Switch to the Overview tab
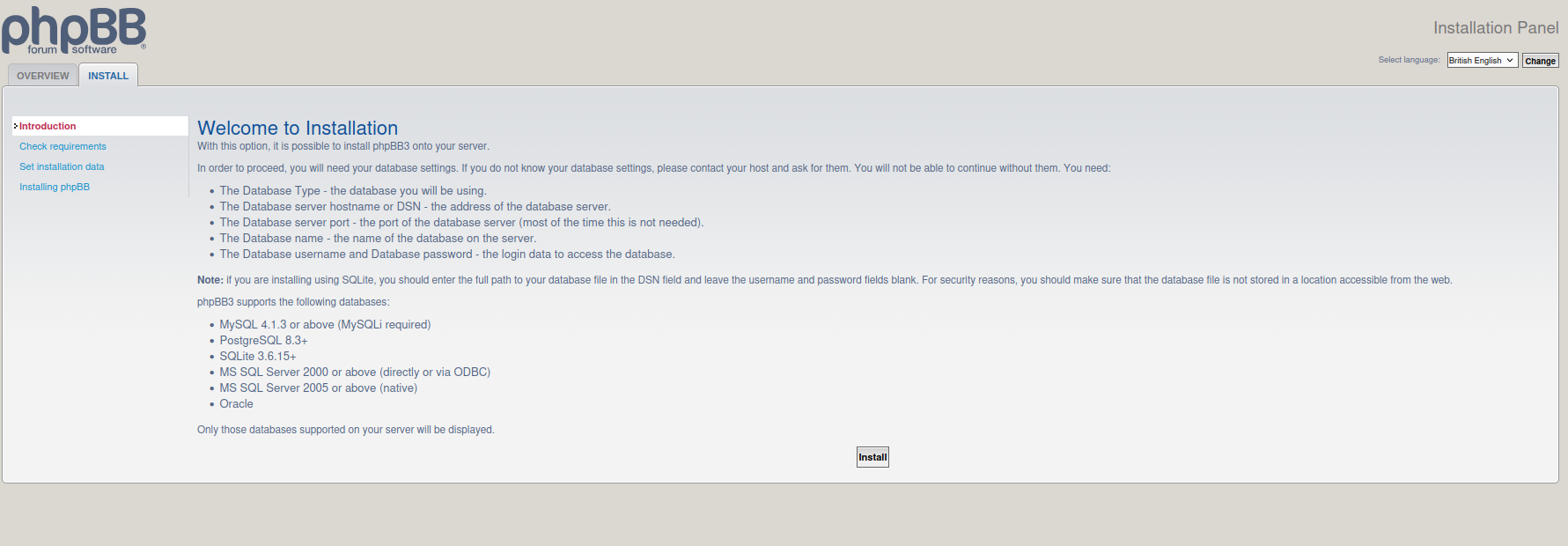 click(x=43, y=76)
